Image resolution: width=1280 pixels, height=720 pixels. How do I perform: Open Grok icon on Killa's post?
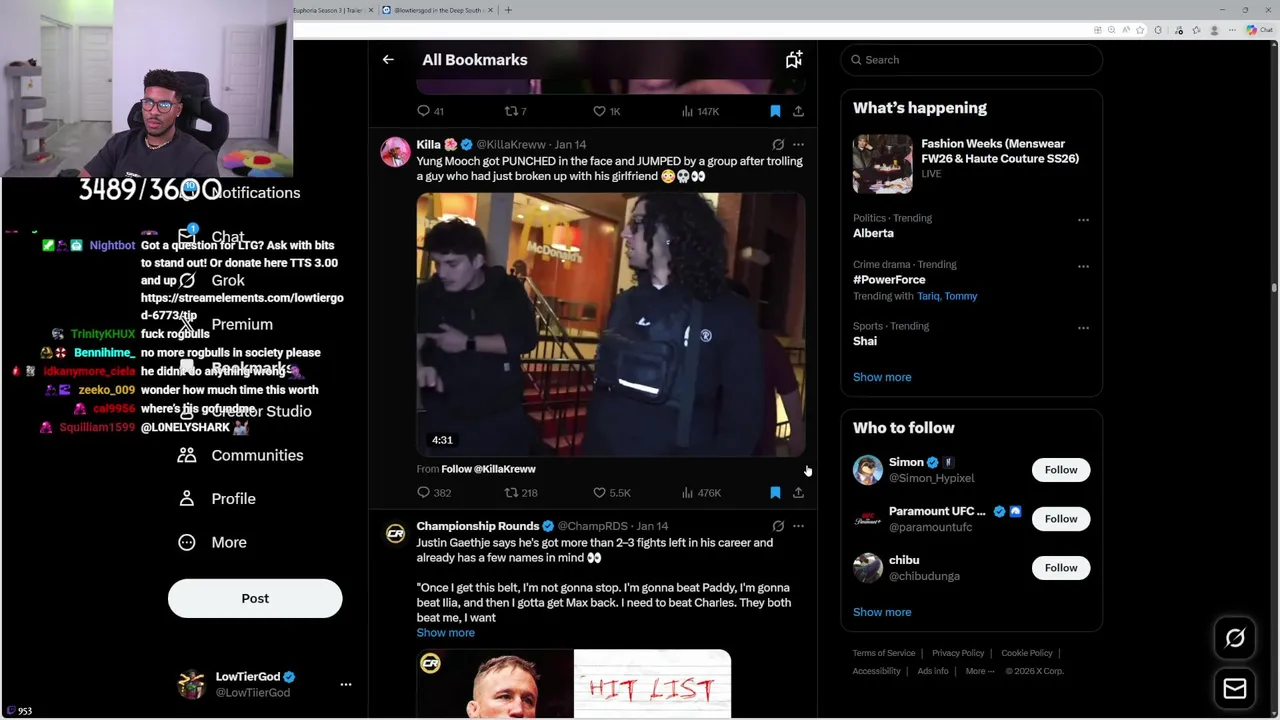point(778,145)
